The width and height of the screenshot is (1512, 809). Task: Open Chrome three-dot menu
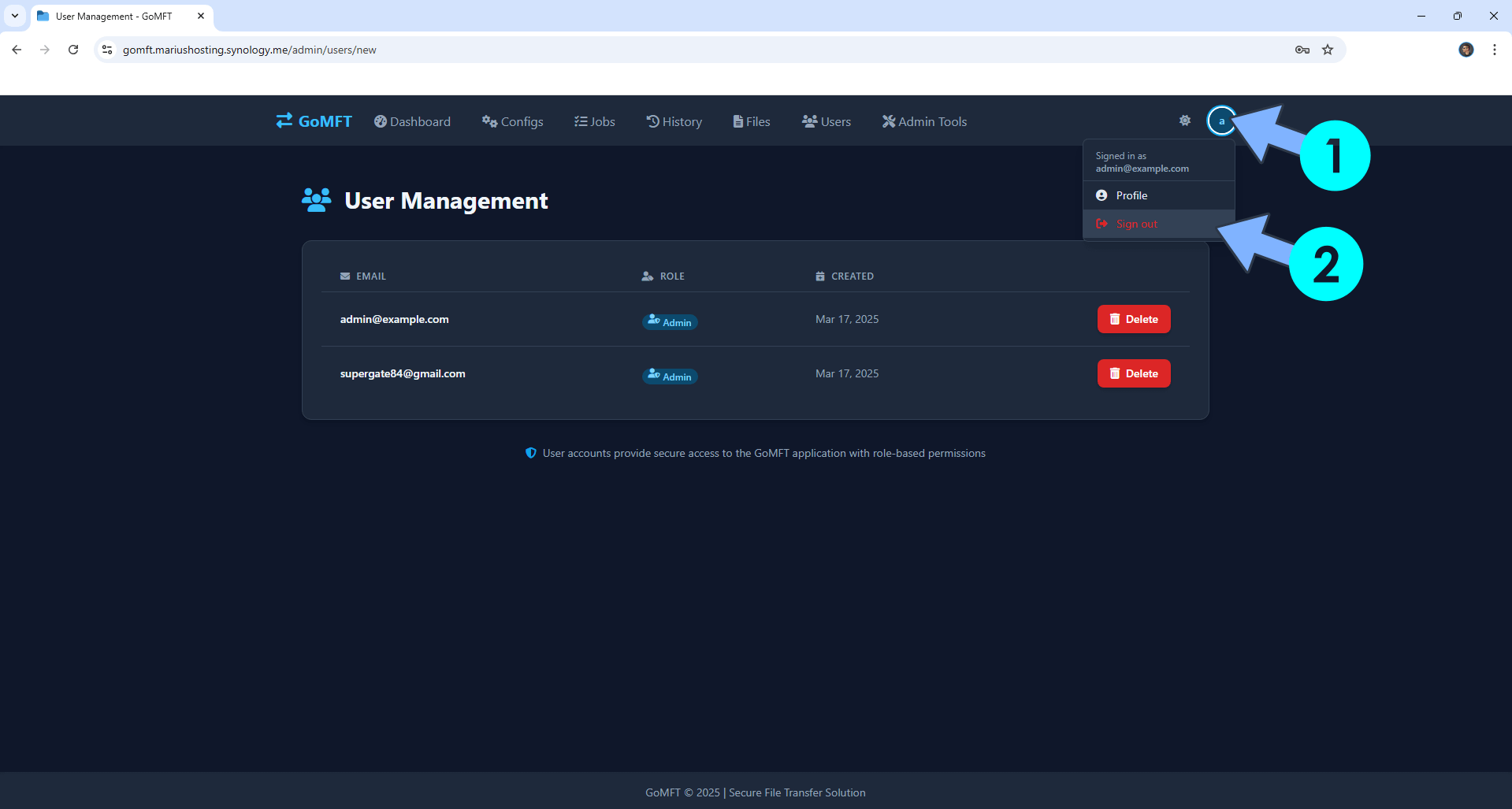point(1495,50)
